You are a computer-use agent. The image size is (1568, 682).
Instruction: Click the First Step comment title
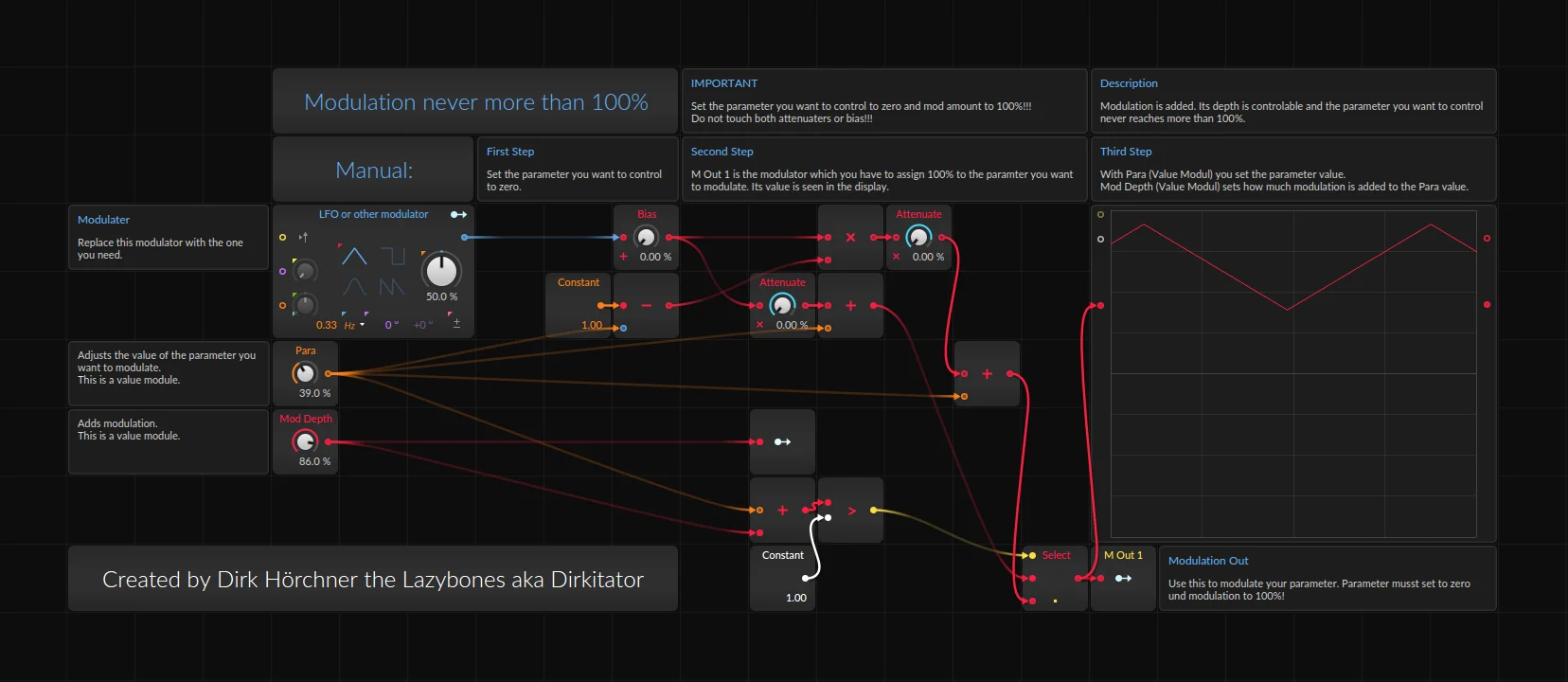tap(510, 152)
